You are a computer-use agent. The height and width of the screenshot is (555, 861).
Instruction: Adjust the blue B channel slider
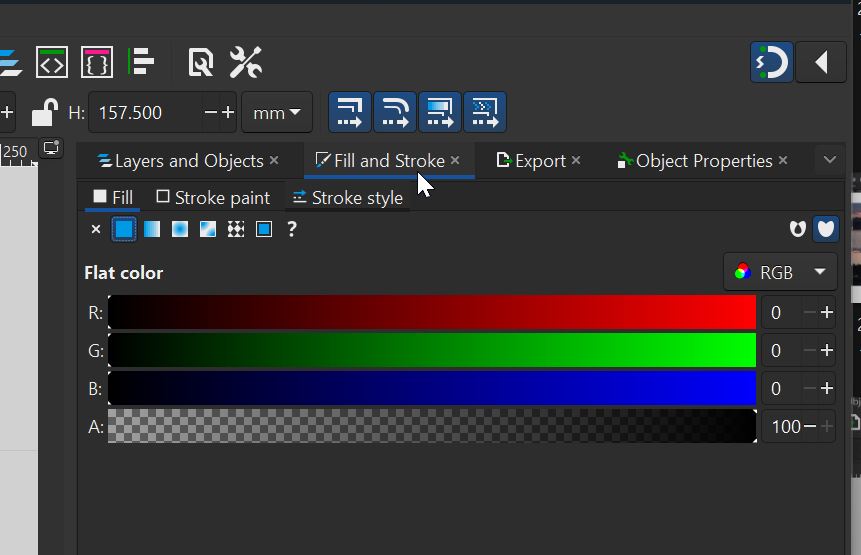click(432, 388)
